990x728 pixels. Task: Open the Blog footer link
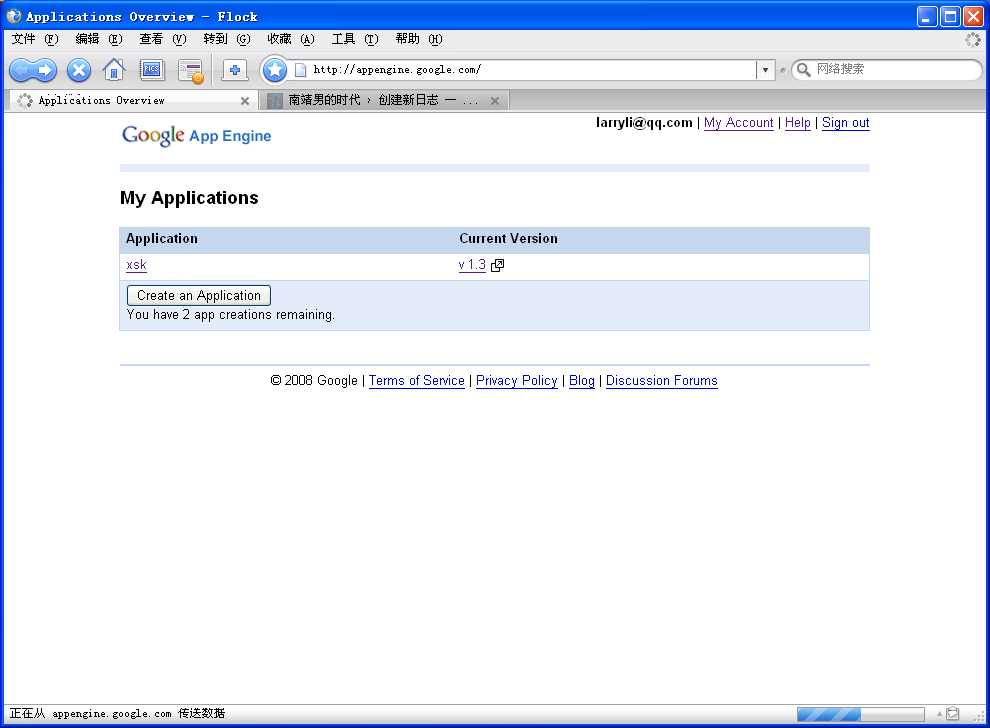pyautogui.click(x=581, y=381)
